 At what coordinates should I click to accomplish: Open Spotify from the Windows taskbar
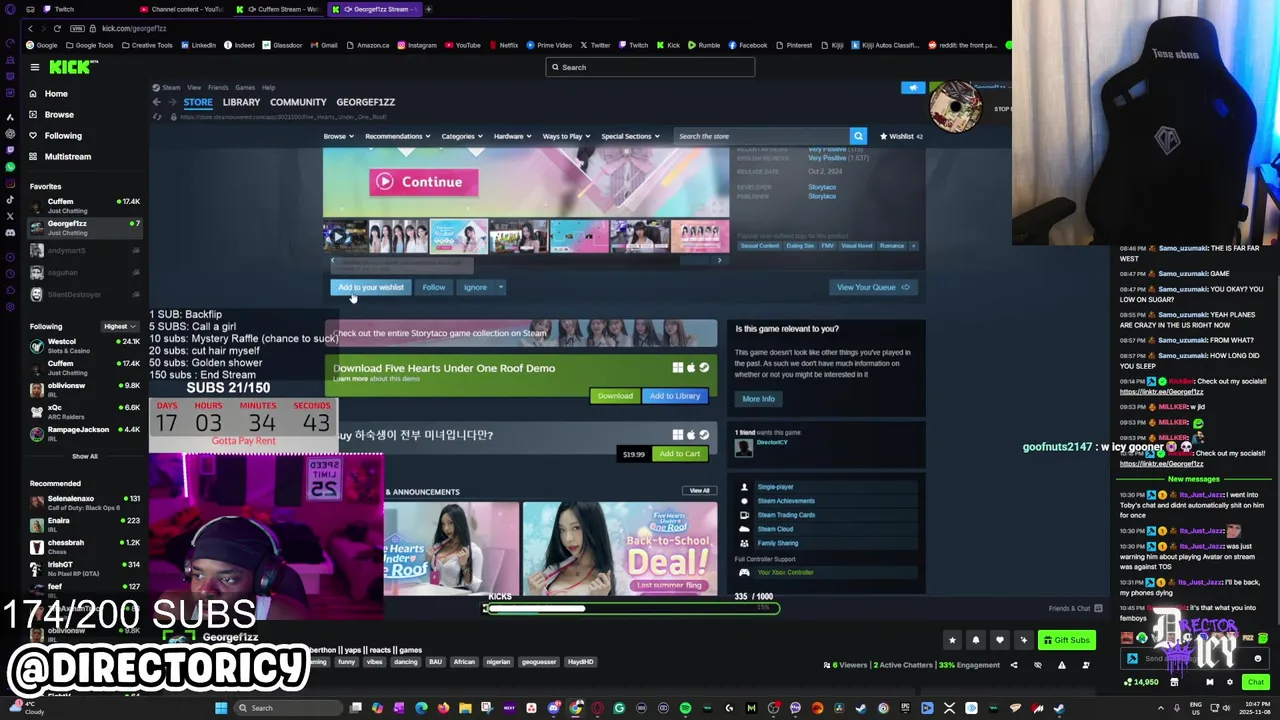[x=685, y=708]
